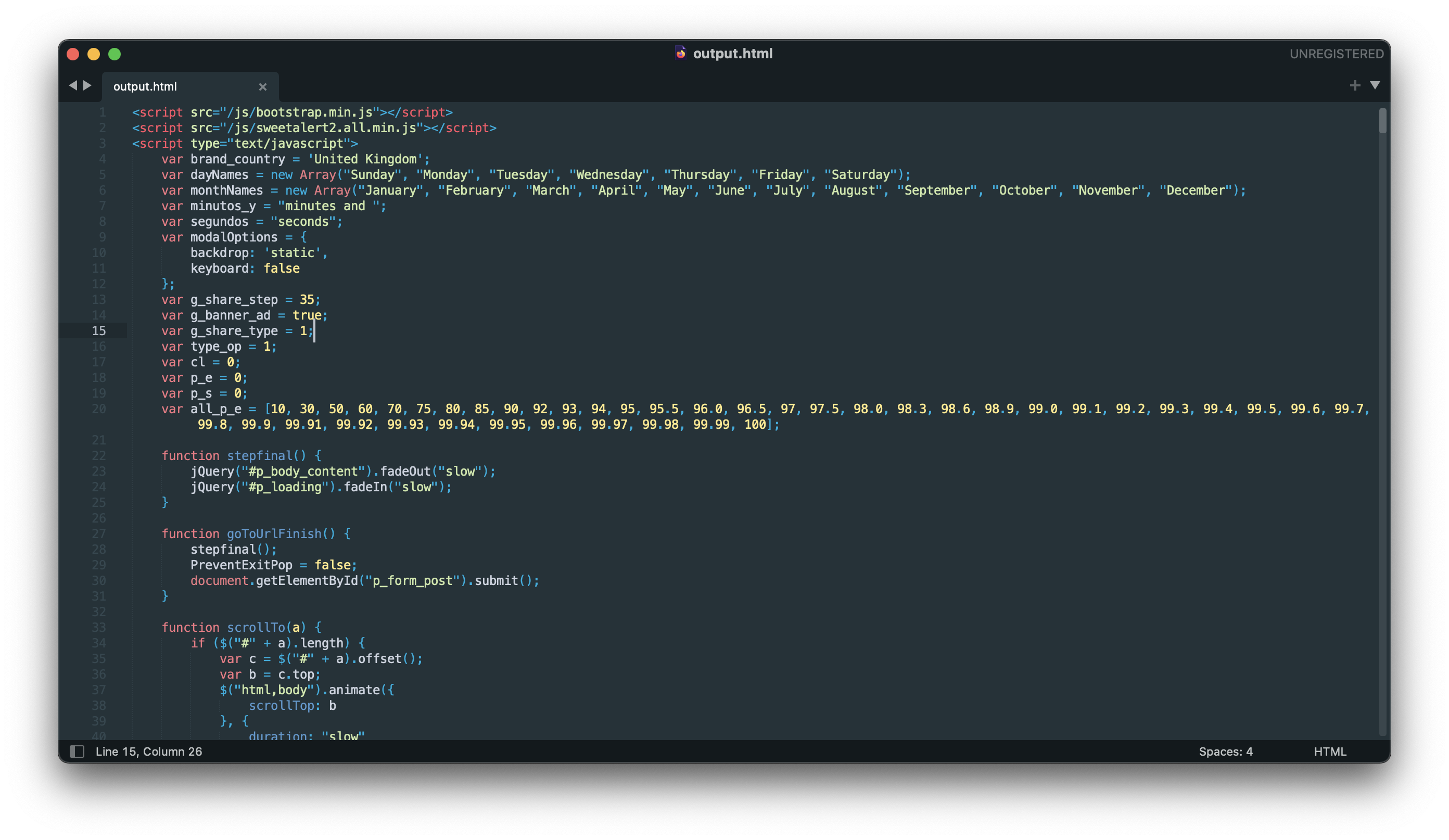This screenshot has width=1449, height=840.
Task: Click the back navigation arrow in tab bar
Action: 72,86
